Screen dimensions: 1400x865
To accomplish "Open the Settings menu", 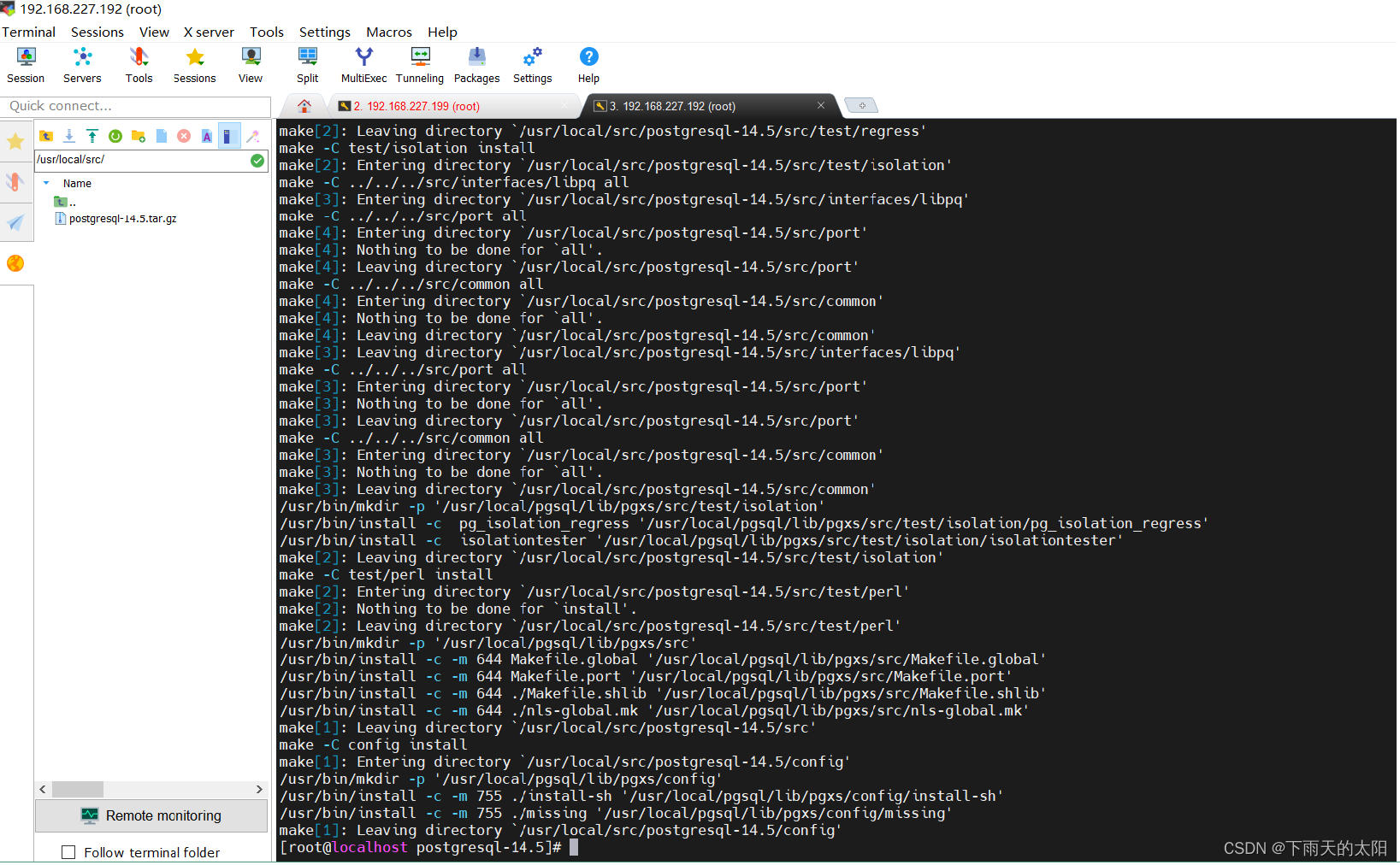I will point(324,32).
